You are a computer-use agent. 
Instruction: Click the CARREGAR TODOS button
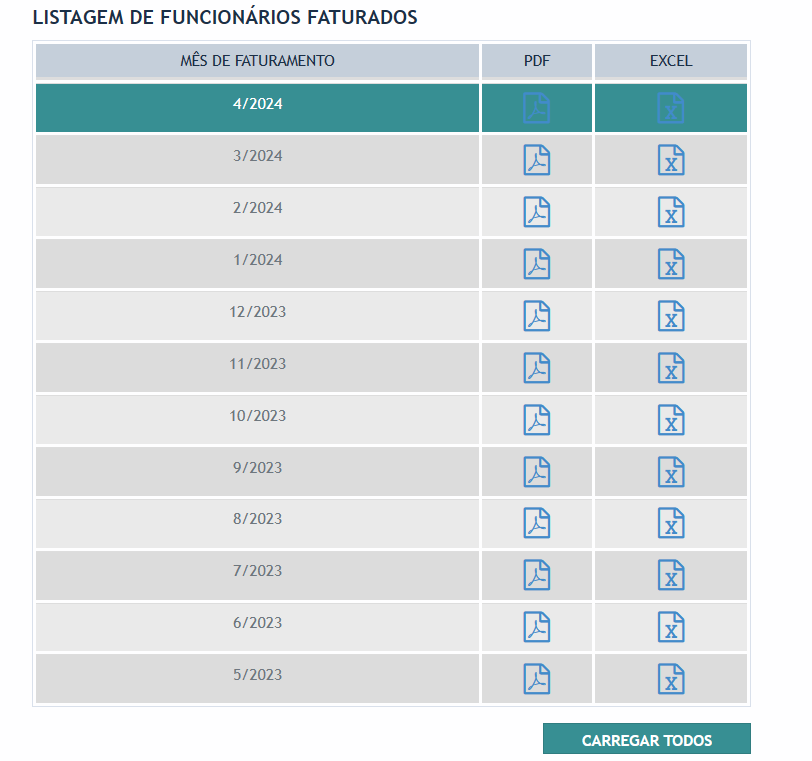(x=646, y=739)
